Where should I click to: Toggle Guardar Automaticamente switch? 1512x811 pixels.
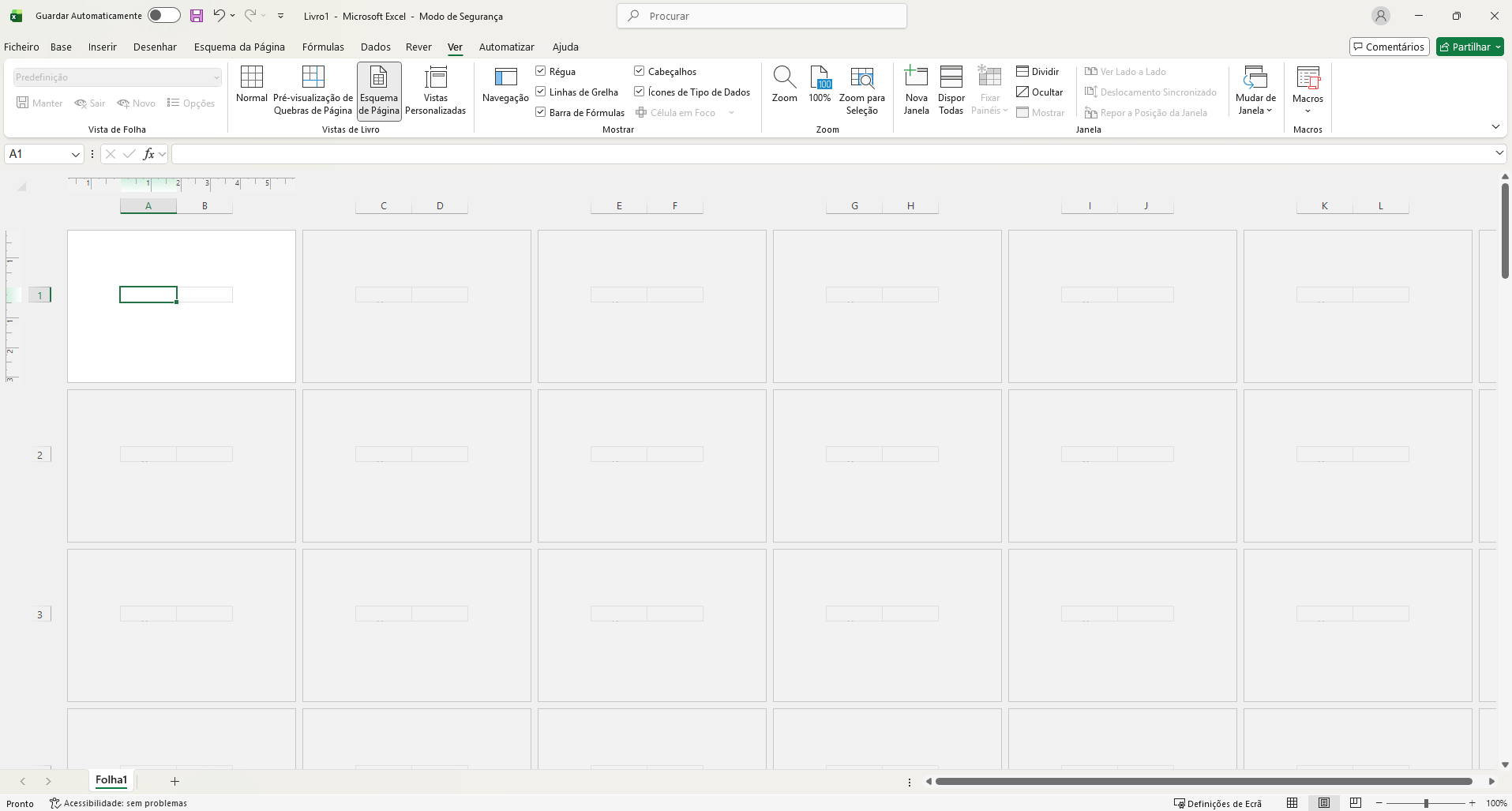(163, 15)
